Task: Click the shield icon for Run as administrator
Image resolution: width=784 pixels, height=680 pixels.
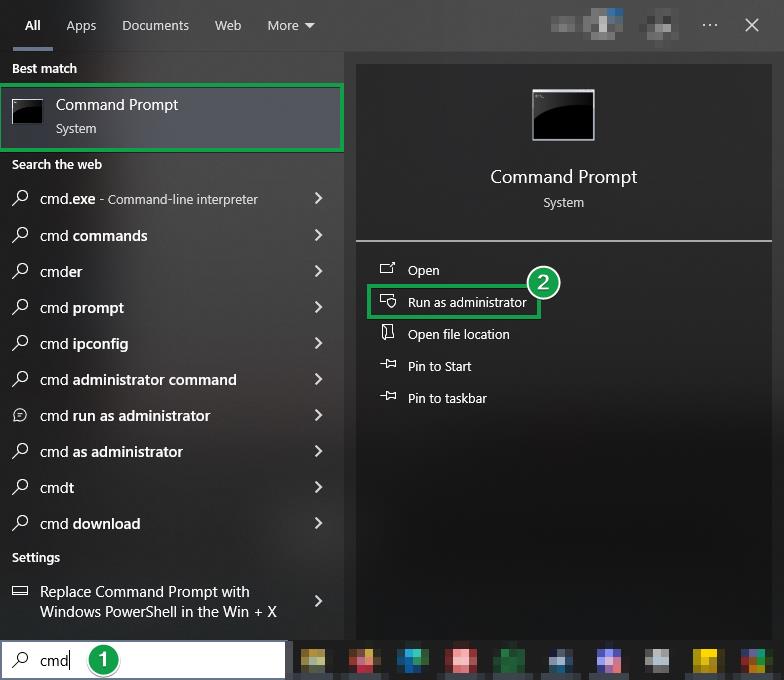Action: pos(388,302)
